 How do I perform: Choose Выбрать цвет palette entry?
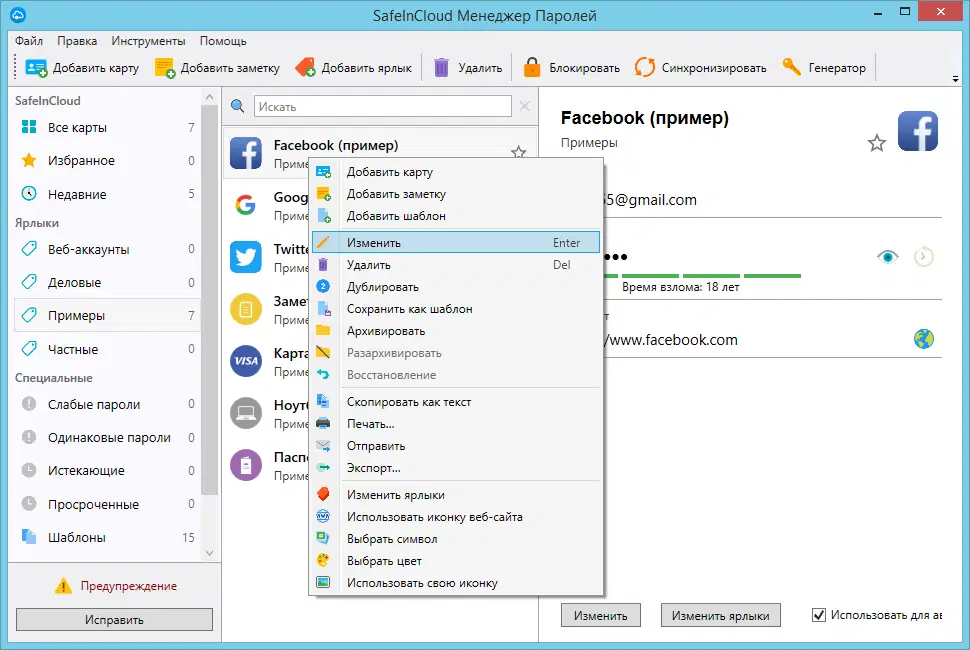coord(456,561)
